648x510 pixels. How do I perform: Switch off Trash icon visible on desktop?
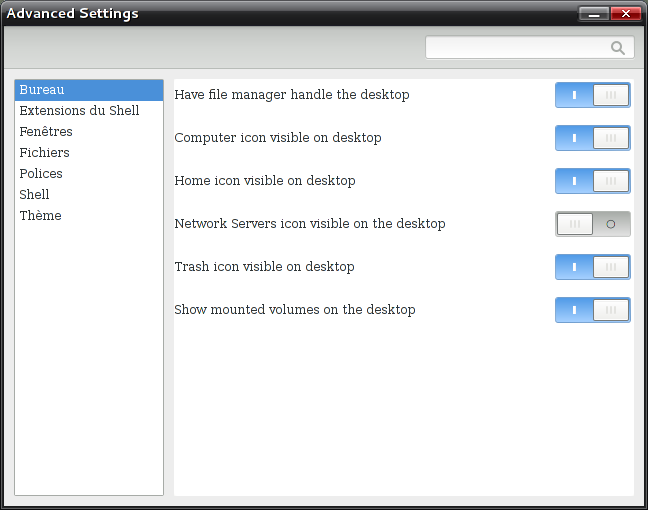[x=592, y=267]
